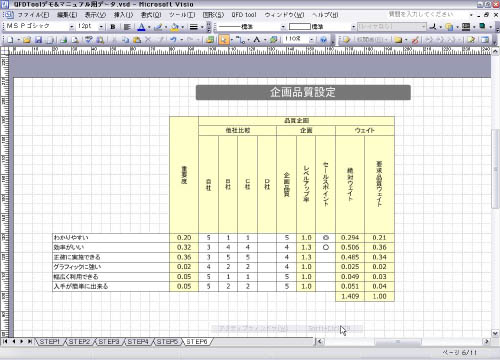
Task: Click the fill color bucket button
Action: click(x=174, y=27)
